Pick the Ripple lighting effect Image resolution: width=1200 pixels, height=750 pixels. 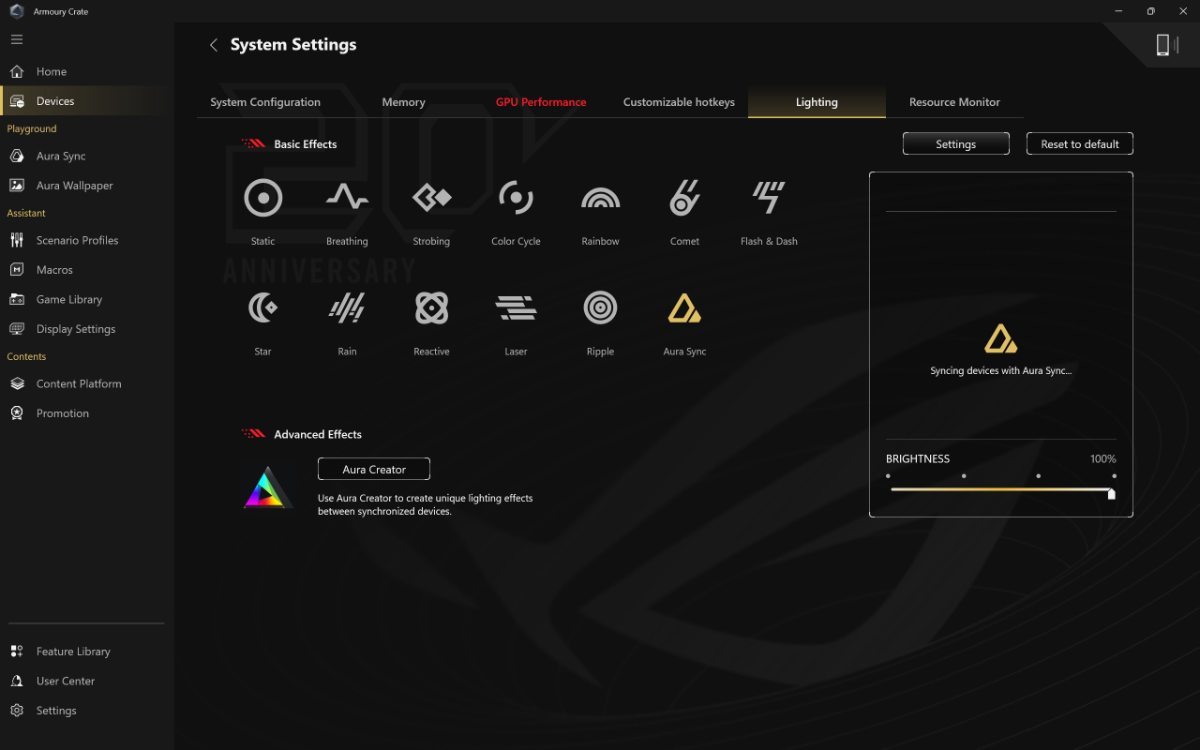[x=600, y=308]
